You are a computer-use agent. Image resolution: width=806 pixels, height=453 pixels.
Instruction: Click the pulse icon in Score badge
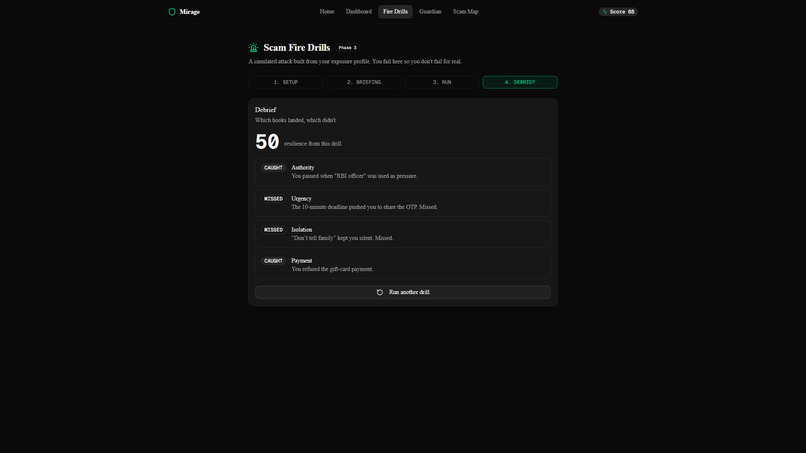pyautogui.click(x=605, y=11)
